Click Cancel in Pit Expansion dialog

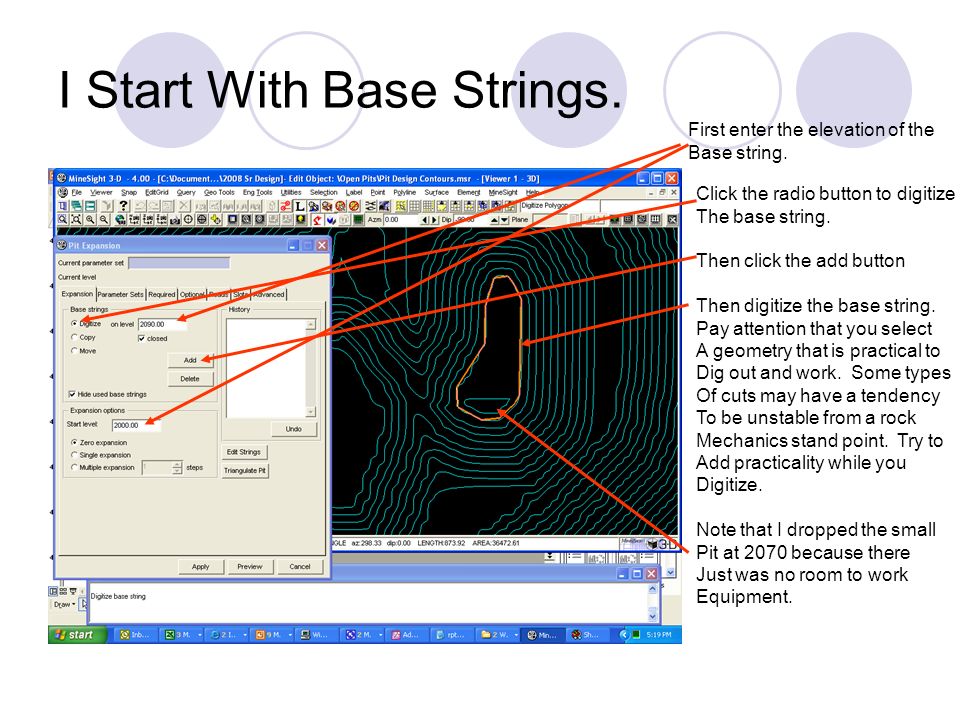(299, 566)
